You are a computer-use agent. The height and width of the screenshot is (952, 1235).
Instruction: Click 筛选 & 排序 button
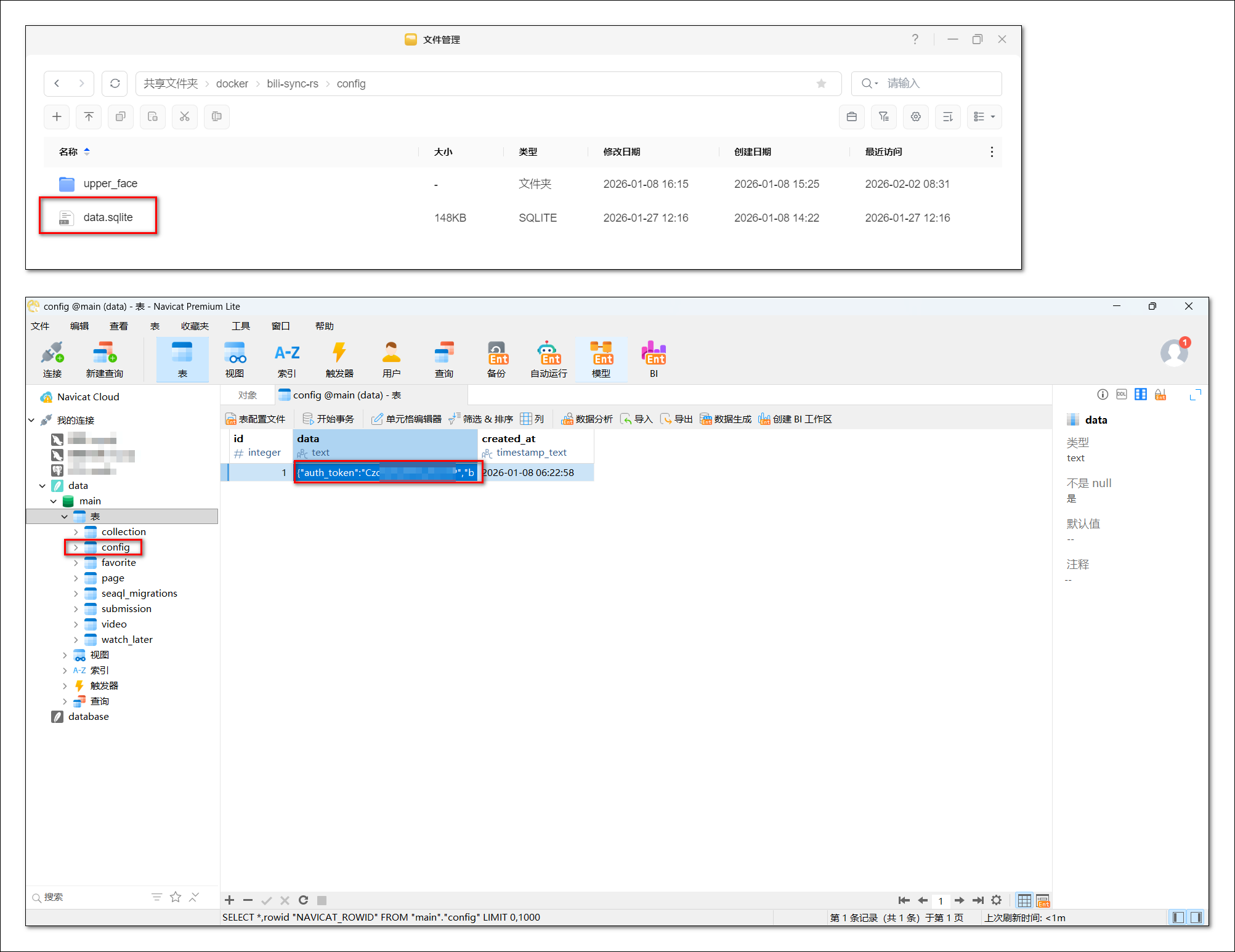[481, 419]
